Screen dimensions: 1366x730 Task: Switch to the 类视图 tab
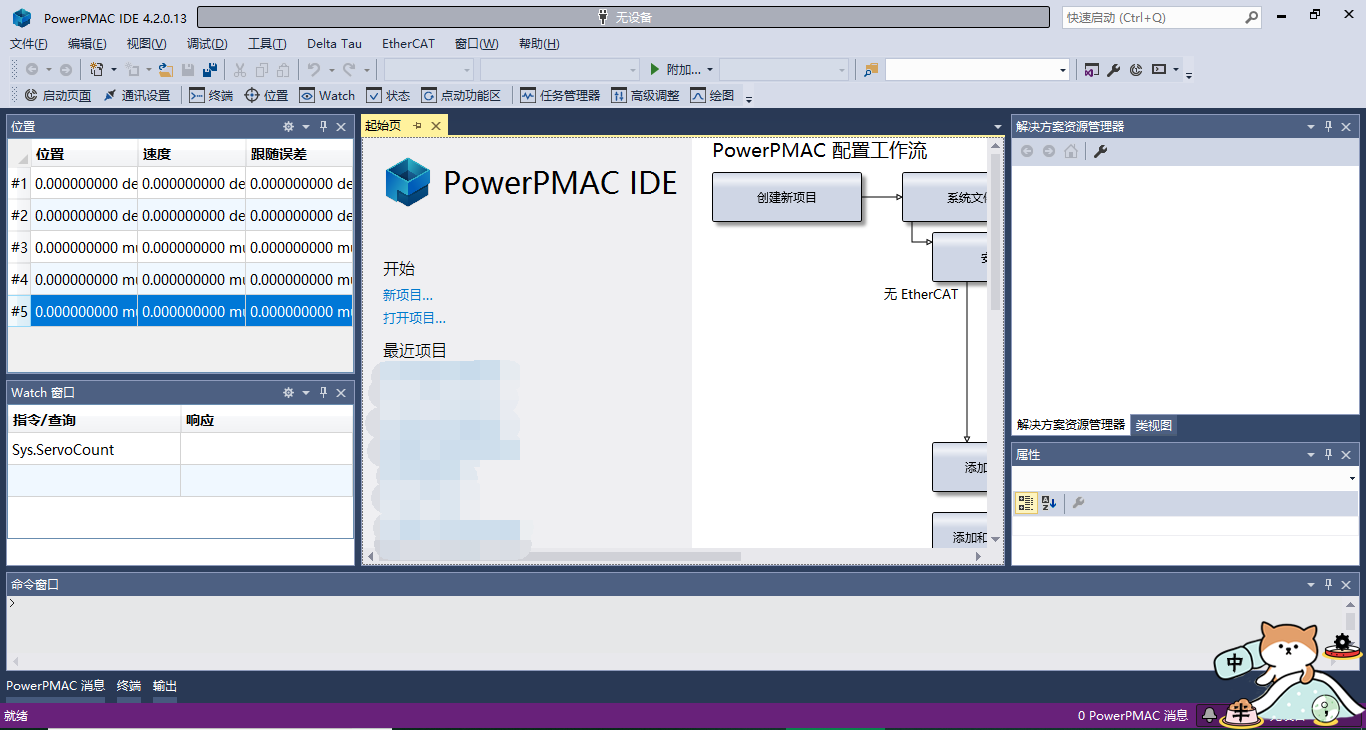(x=1154, y=425)
